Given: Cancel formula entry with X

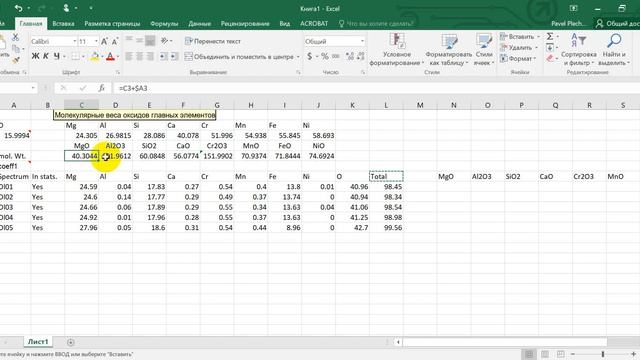Looking at the screenshot, I should (x=63, y=88).
